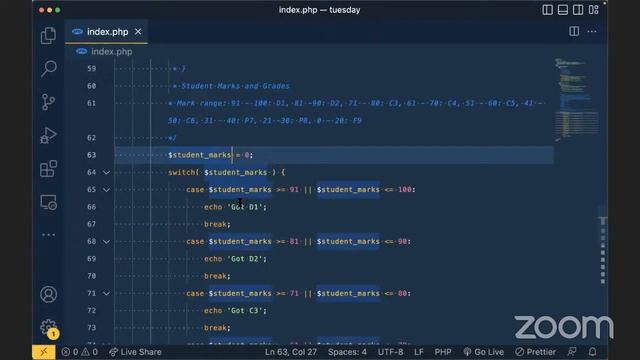The width and height of the screenshot is (640, 360).
Task: Collapse the case block at line 71
Action: coord(106,293)
